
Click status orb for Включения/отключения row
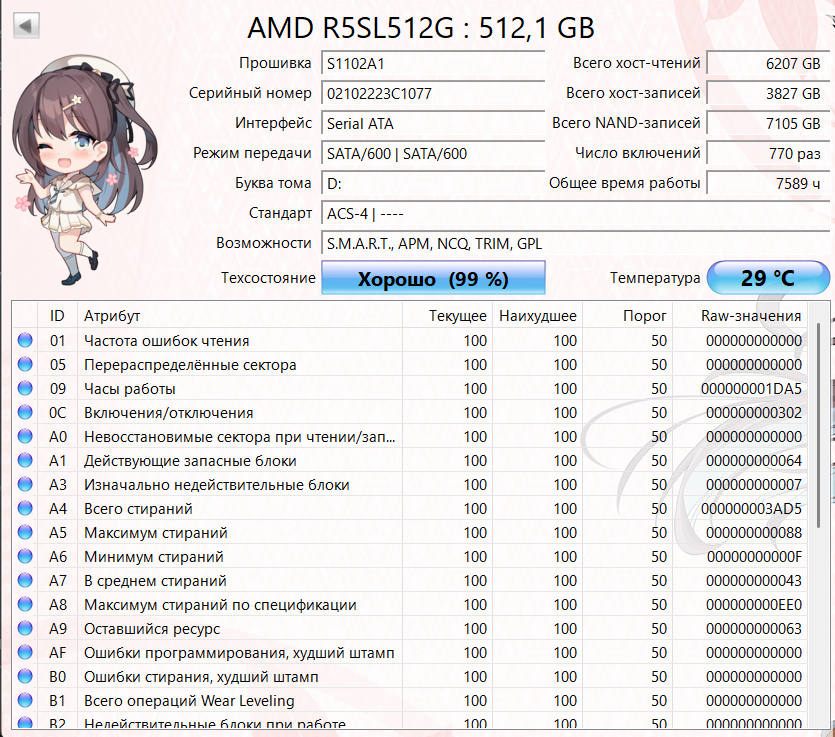25,413
